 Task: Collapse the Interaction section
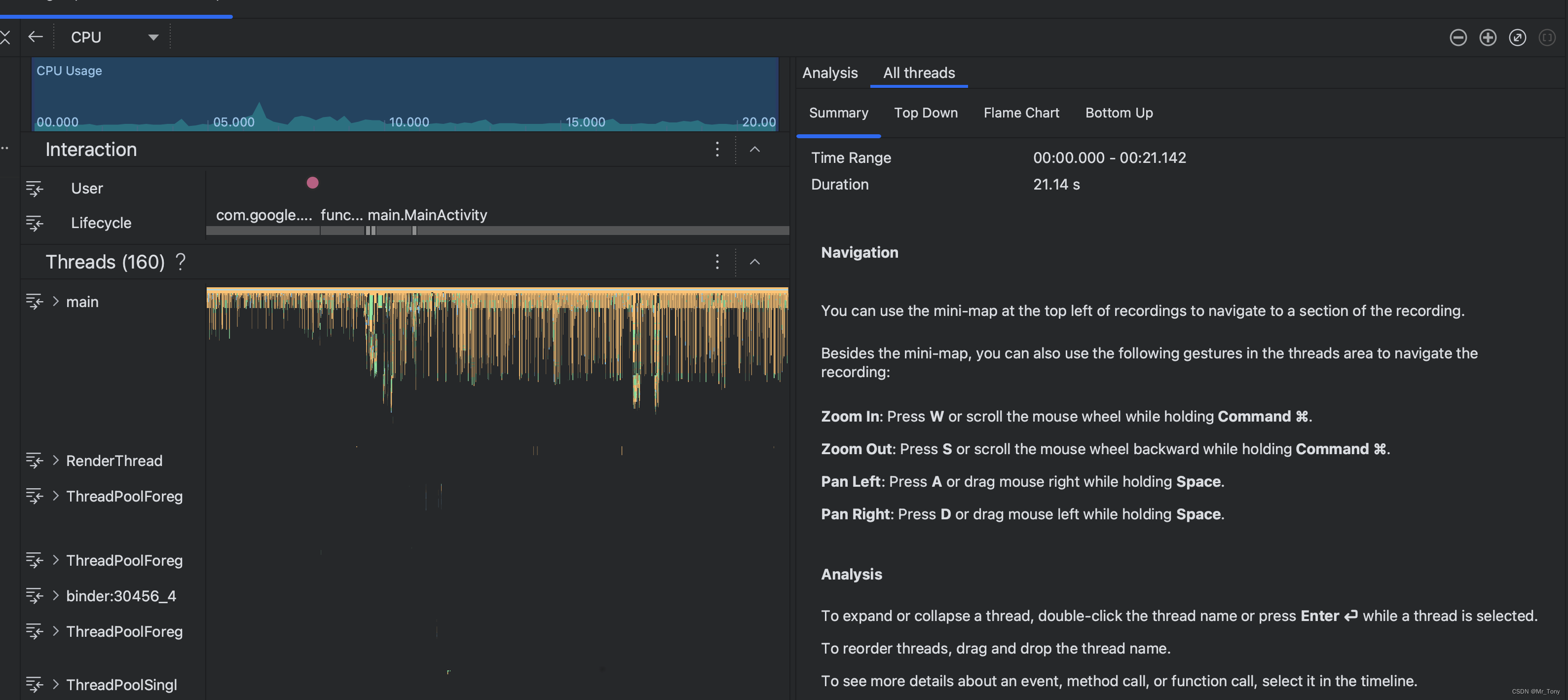tap(755, 149)
